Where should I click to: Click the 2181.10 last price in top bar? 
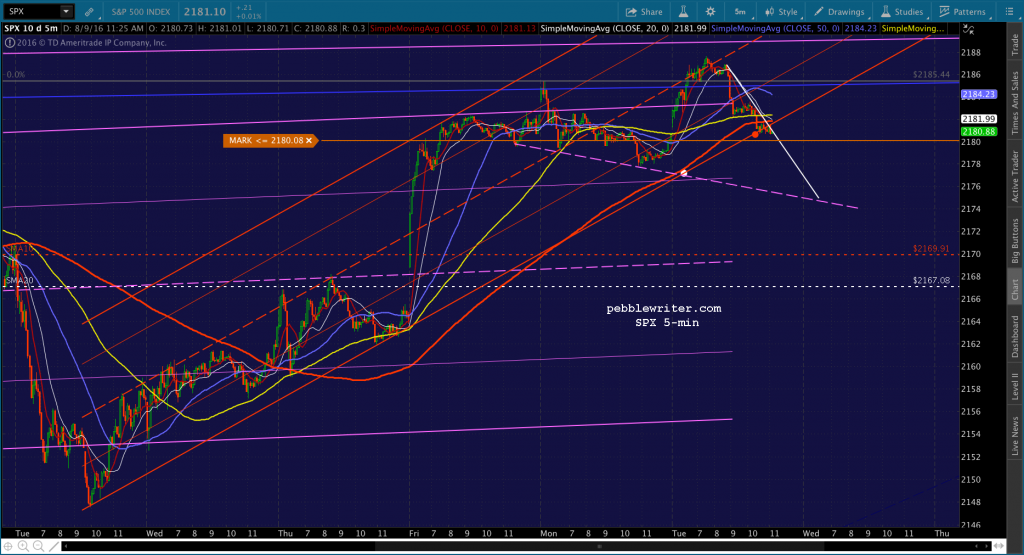204,12
